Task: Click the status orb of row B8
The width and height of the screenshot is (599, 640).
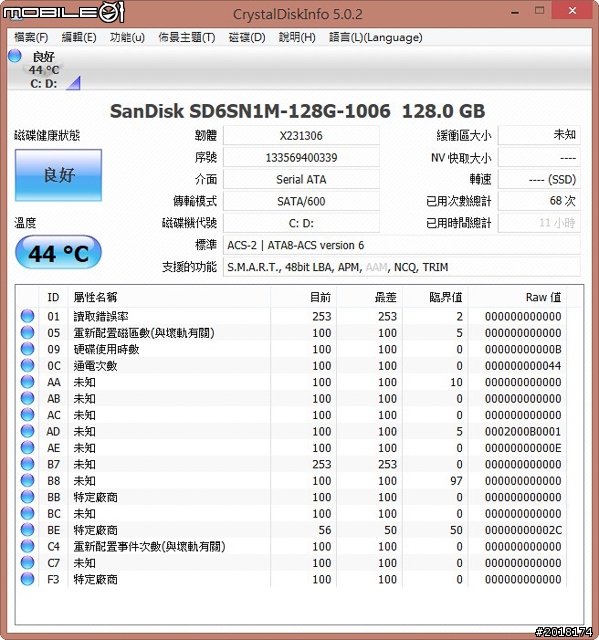Action: [x=27, y=480]
